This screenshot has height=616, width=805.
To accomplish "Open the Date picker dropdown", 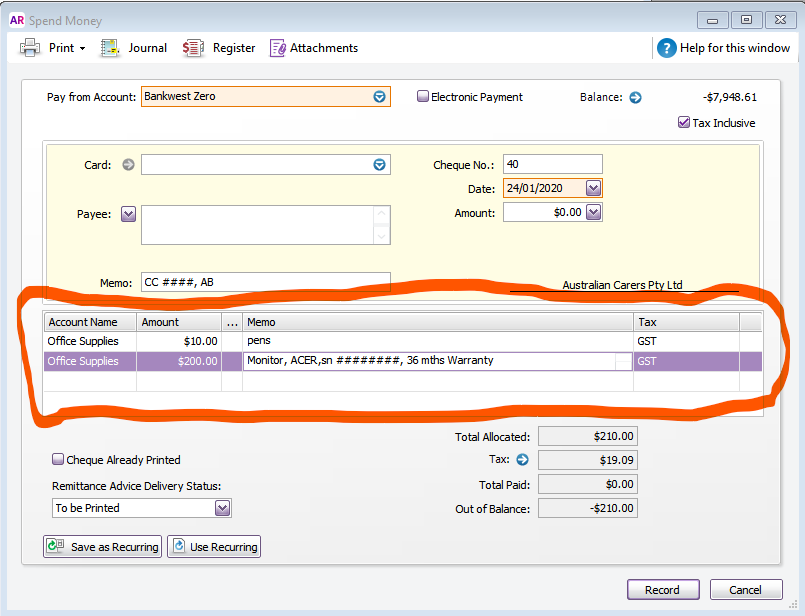I will 593,188.
